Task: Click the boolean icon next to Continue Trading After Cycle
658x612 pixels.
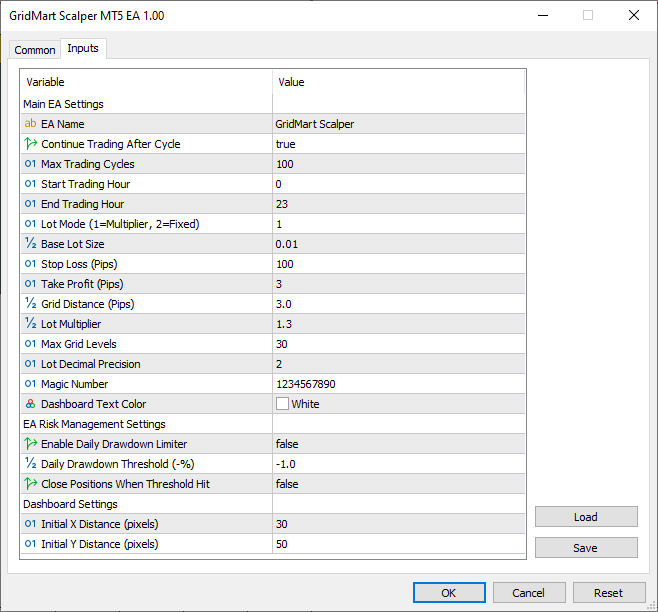Action: [x=30, y=144]
